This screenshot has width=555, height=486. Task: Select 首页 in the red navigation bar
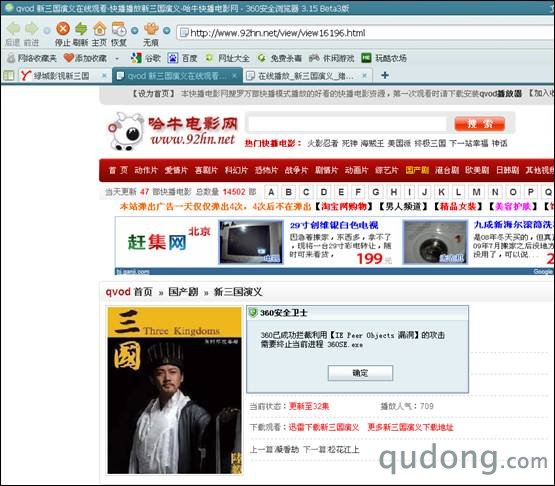118,170
